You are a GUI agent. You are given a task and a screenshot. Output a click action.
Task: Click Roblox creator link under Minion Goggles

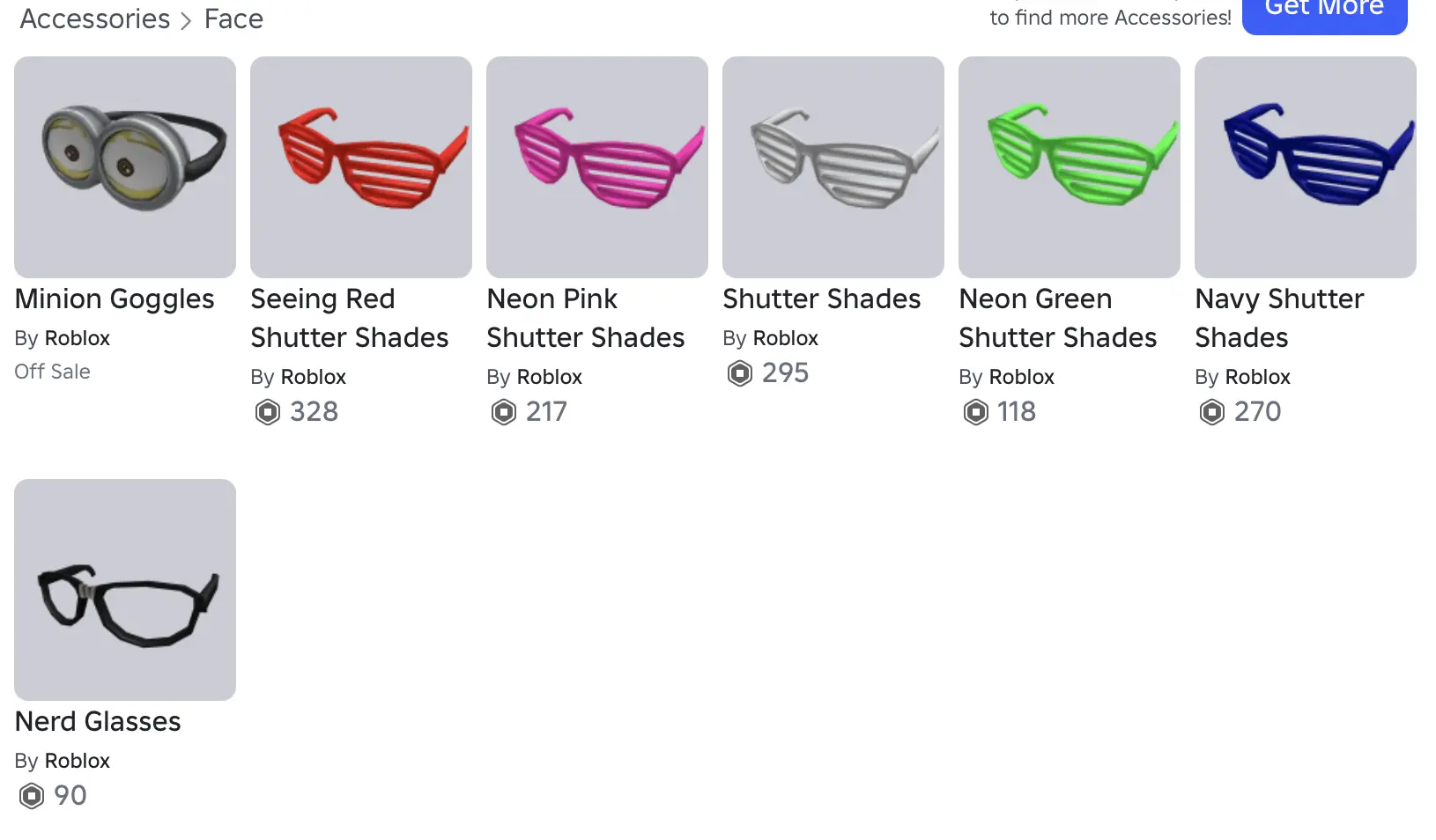coord(78,338)
